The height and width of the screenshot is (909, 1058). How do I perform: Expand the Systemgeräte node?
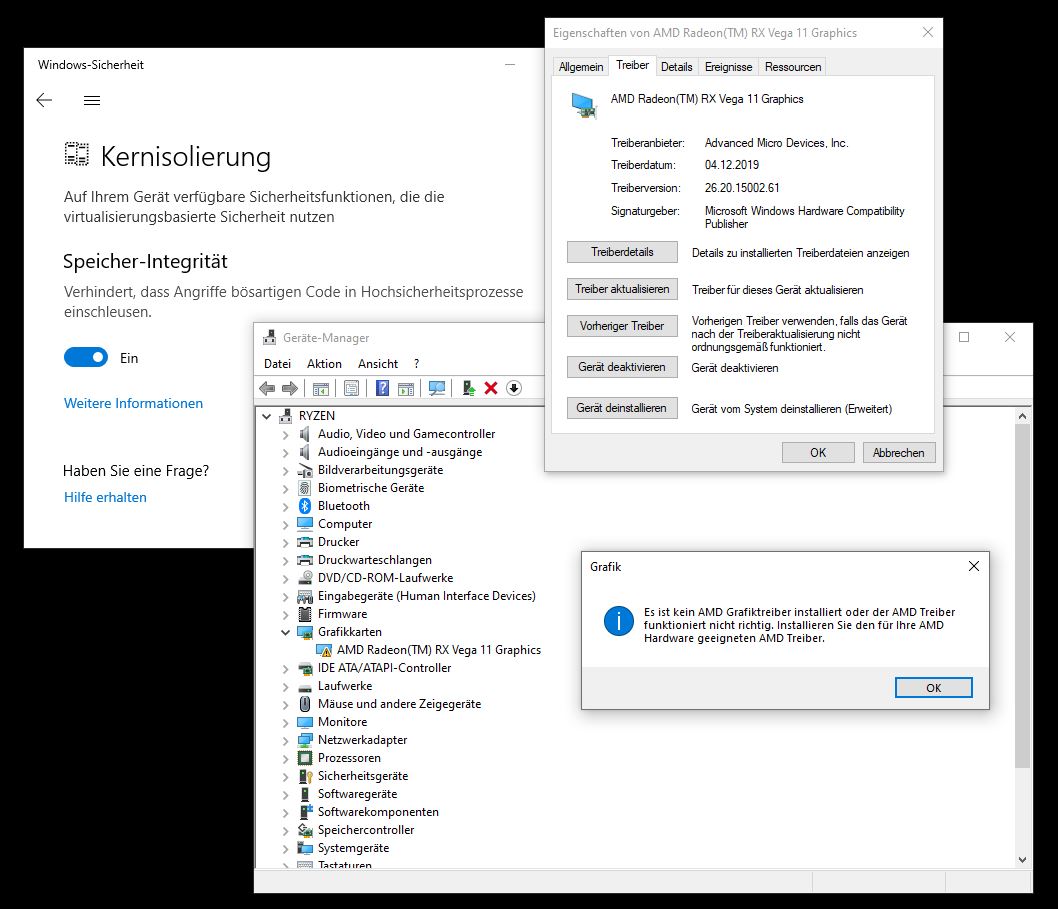285,848
